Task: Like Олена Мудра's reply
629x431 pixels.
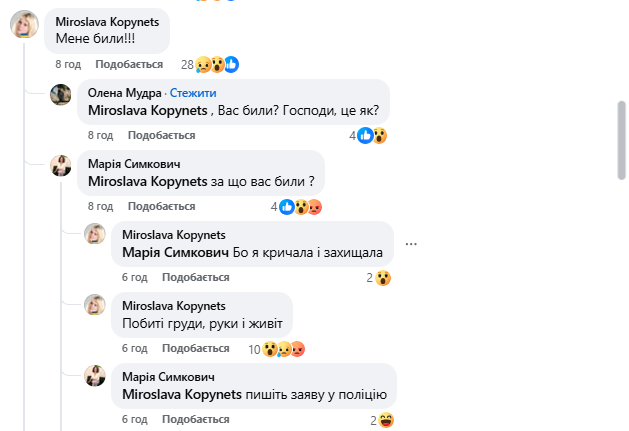Action: click(162, 135)
